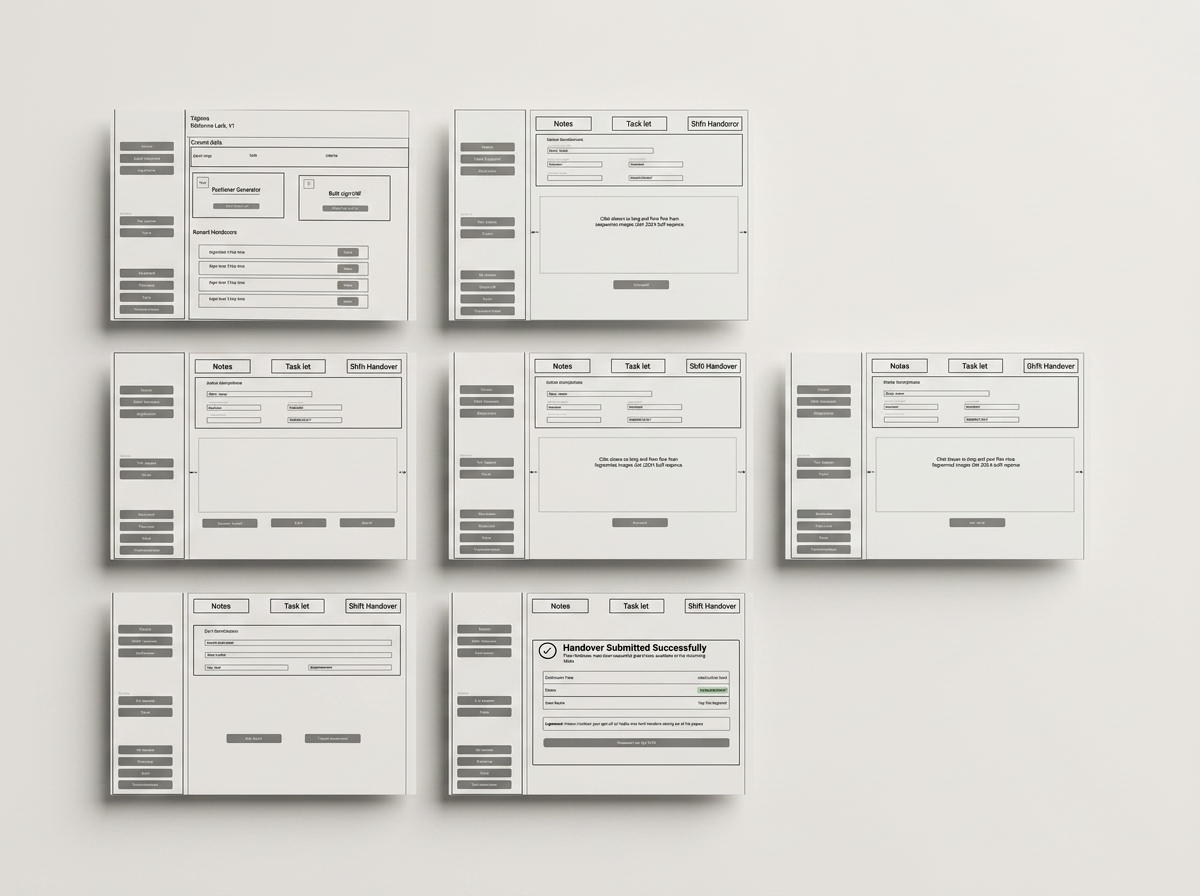The height and width of the screenshot is (896, 1200).
Task: Click the green status badge on the success screen
Action: 713,690
